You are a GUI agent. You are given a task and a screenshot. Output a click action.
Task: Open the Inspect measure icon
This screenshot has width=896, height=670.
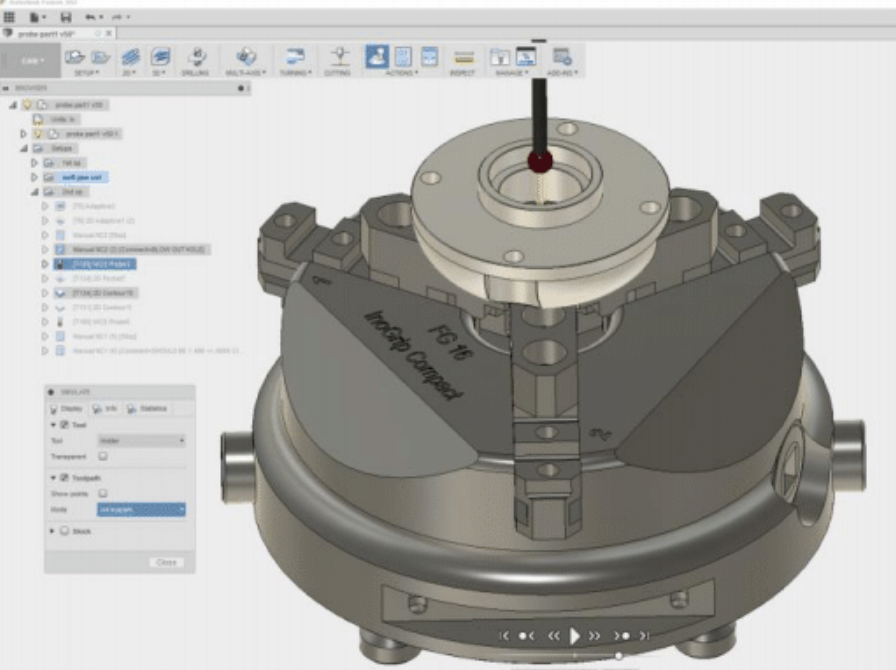[463, 58]
